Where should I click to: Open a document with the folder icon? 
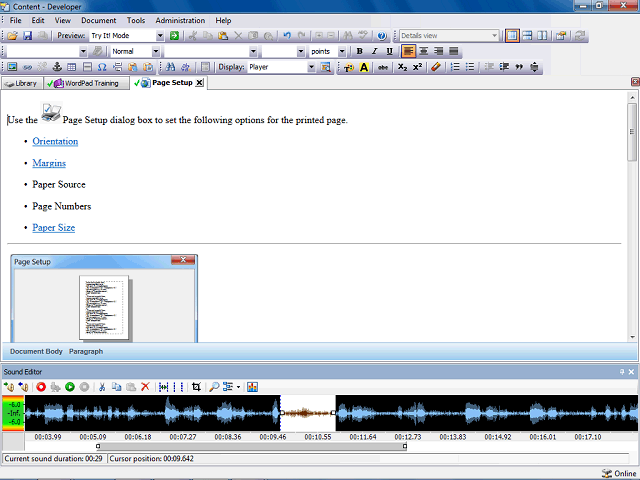[12, 36]
